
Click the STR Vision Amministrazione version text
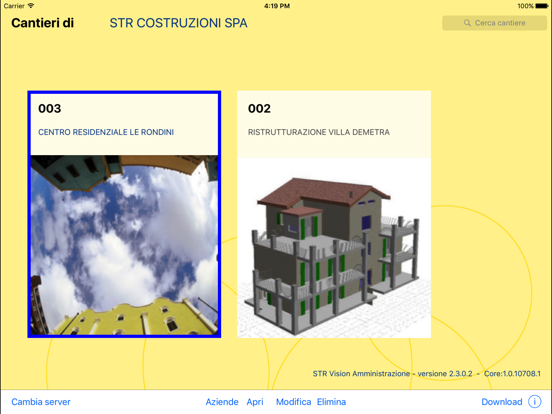[393, 374]
